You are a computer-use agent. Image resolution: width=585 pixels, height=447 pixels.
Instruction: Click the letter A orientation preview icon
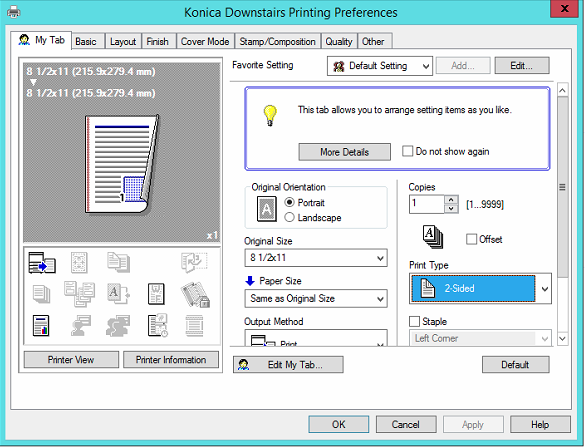click(267, 209)
